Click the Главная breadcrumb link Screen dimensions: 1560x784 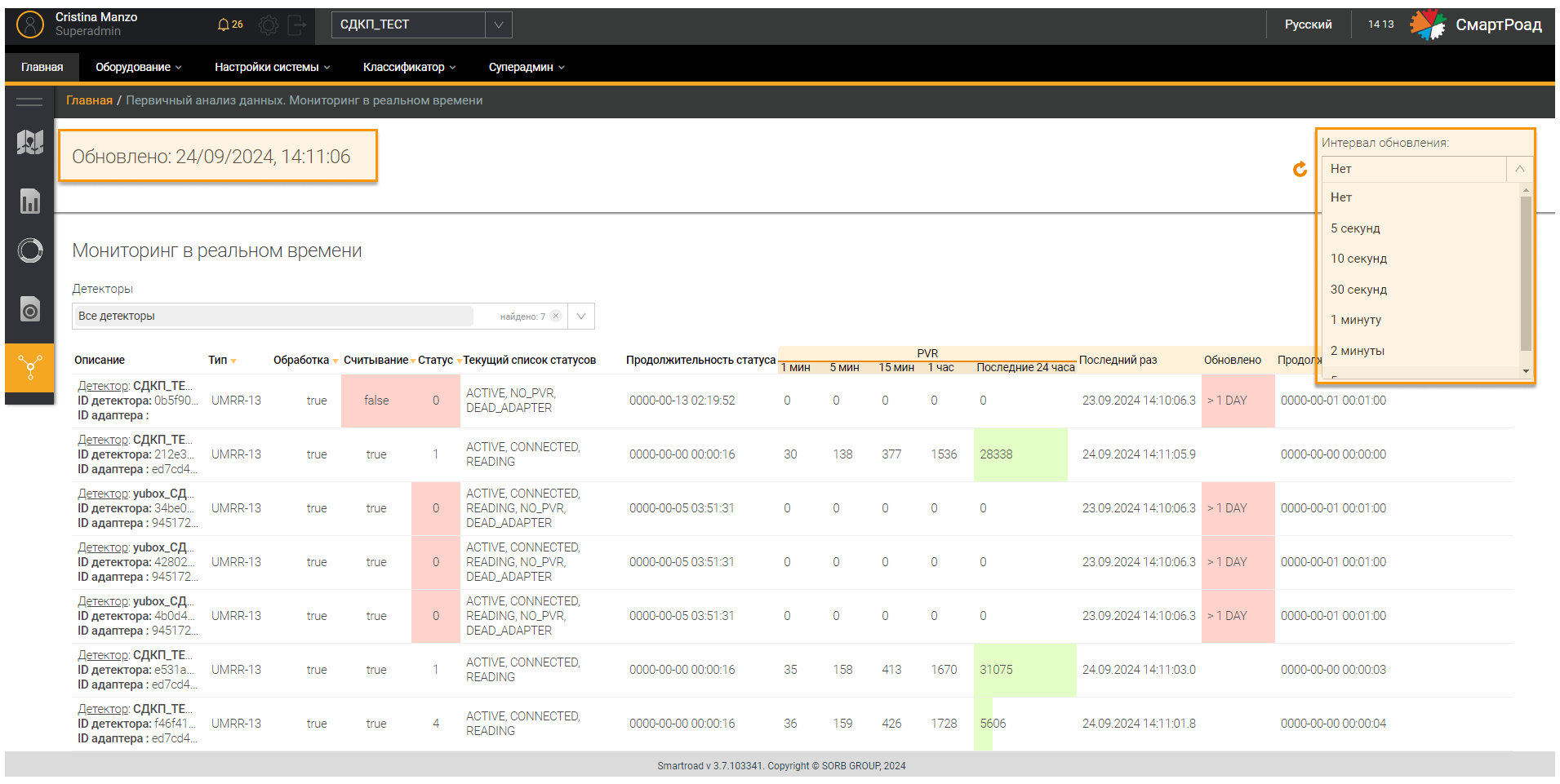pos(89,100)
